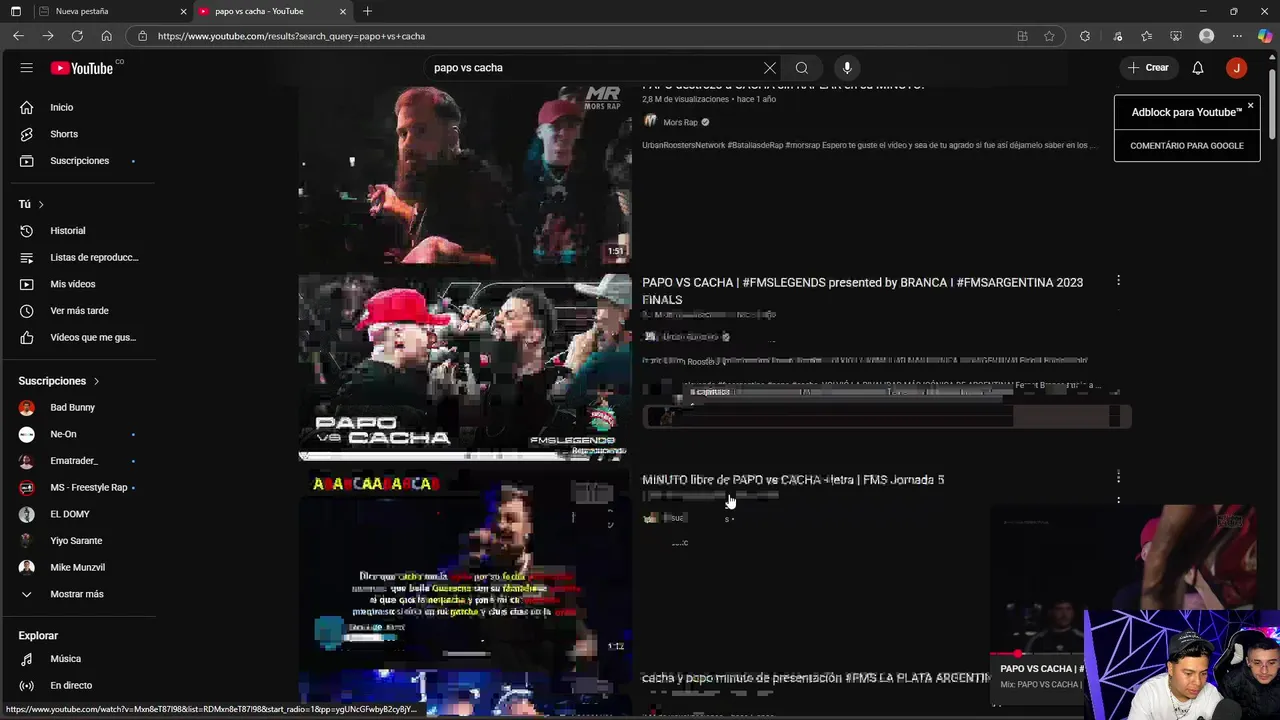Close the Adblock para Youtube popup

(1250, 105)
